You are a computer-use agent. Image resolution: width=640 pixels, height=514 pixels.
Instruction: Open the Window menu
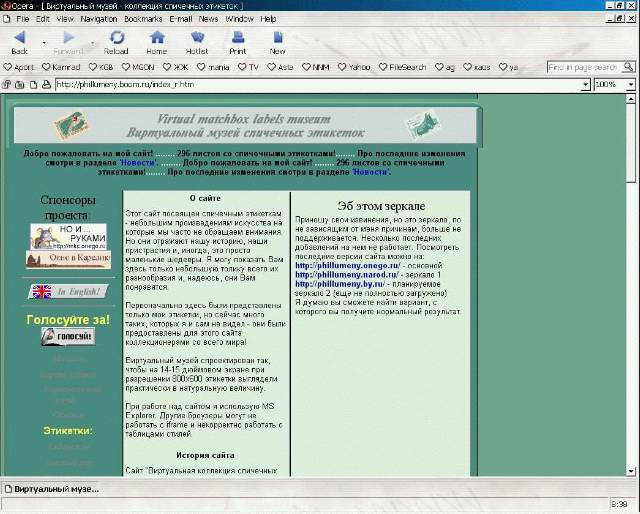239,19
